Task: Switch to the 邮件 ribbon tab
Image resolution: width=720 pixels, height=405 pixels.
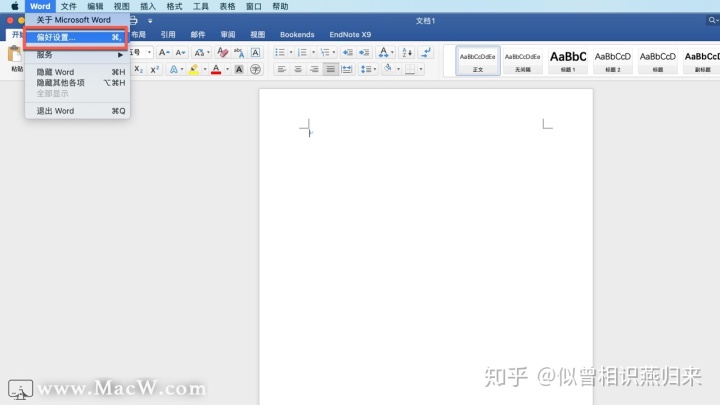Action: click(x=198, y=34)
